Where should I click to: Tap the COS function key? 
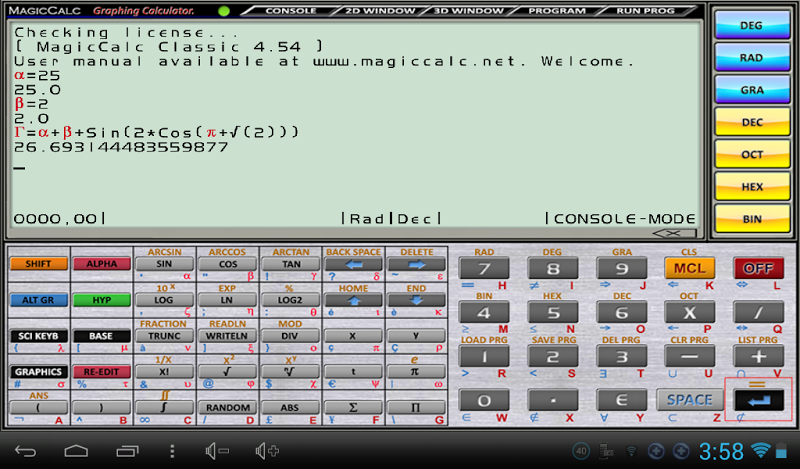pos(228,264)
